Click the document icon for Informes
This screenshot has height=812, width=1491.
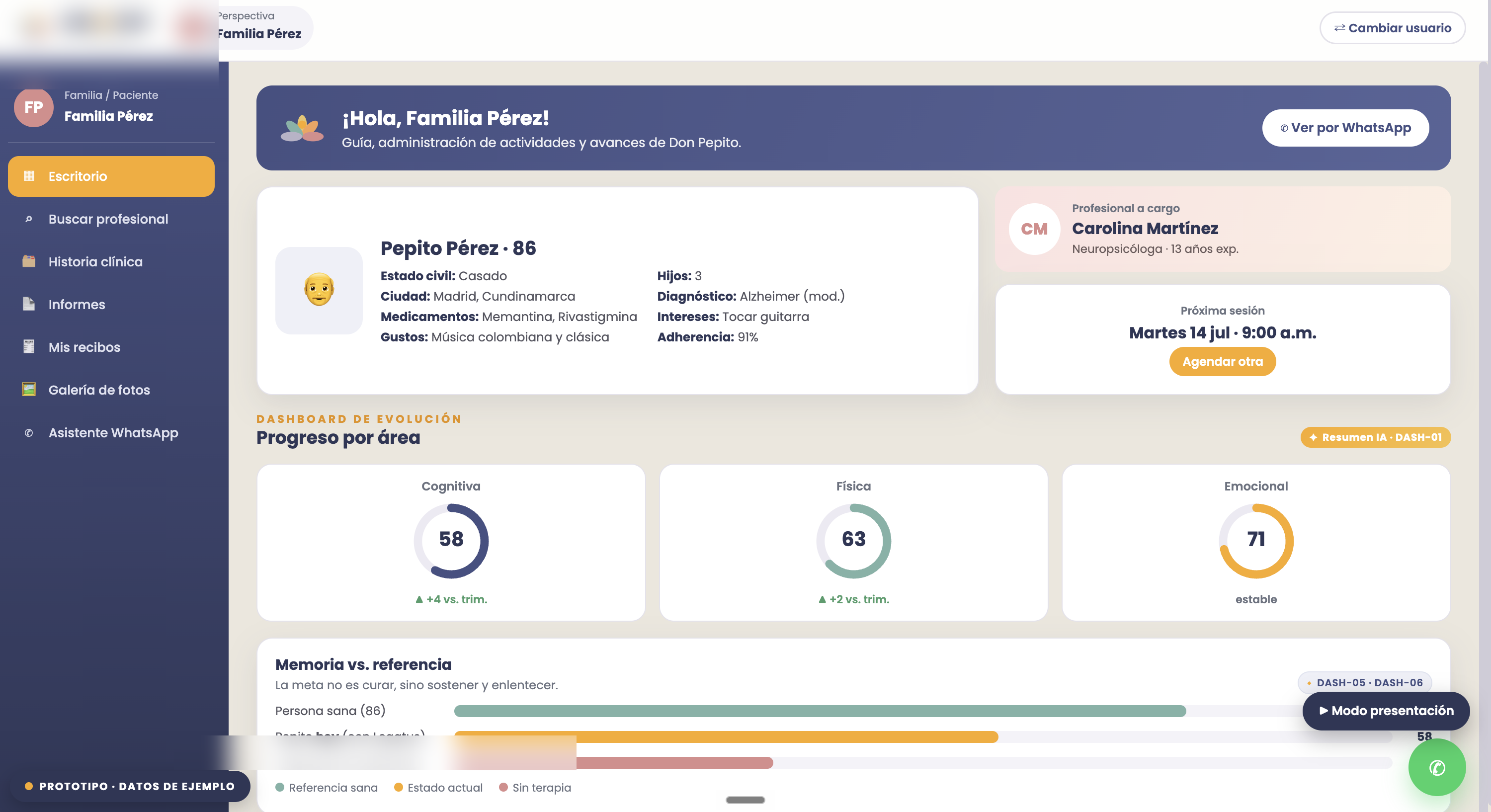point(29,304)
